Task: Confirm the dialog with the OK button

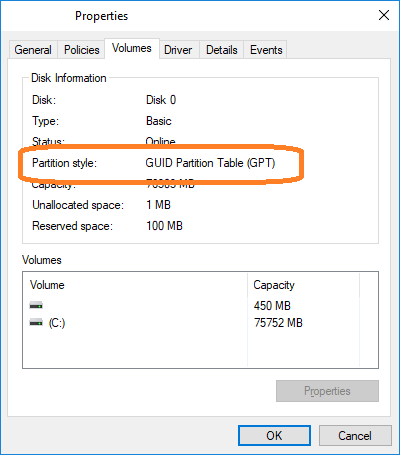Action: (274, 435)
